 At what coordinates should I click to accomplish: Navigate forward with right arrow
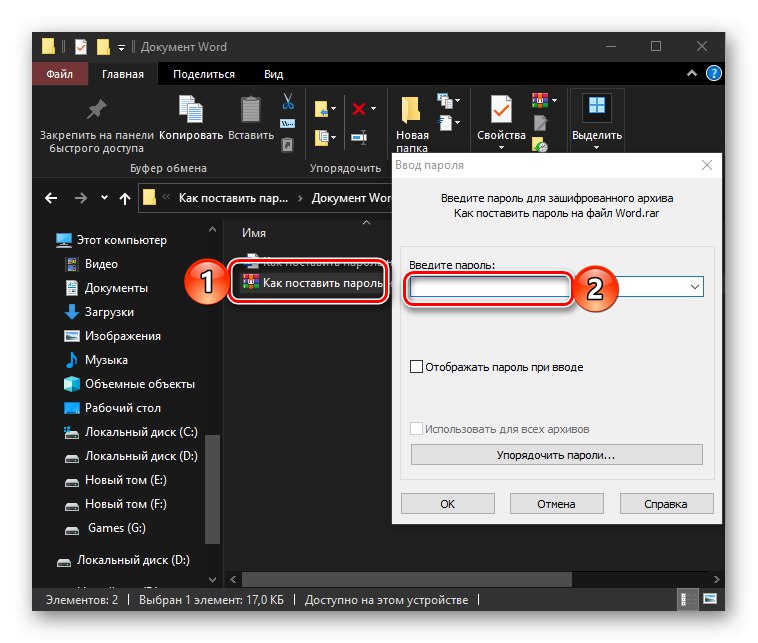81,198
